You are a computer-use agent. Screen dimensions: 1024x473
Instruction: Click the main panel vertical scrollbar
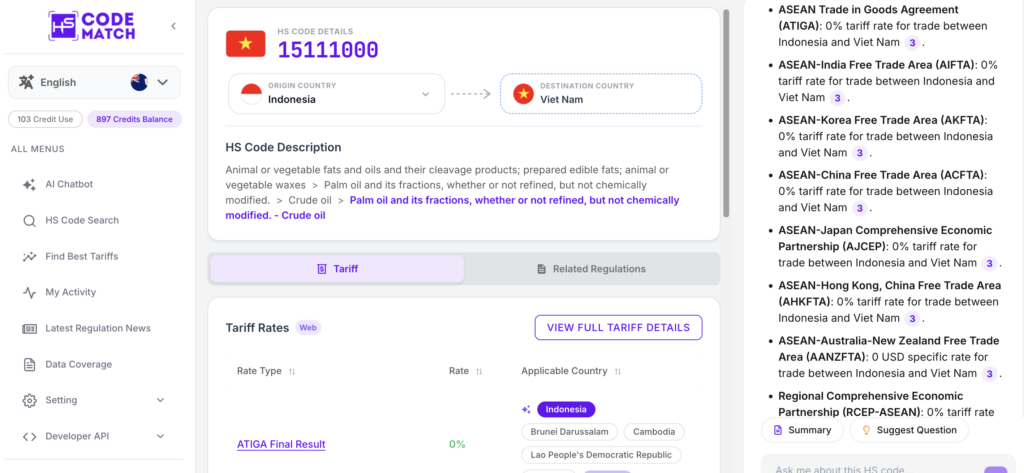pyautogui.click(x=726, y=112)
